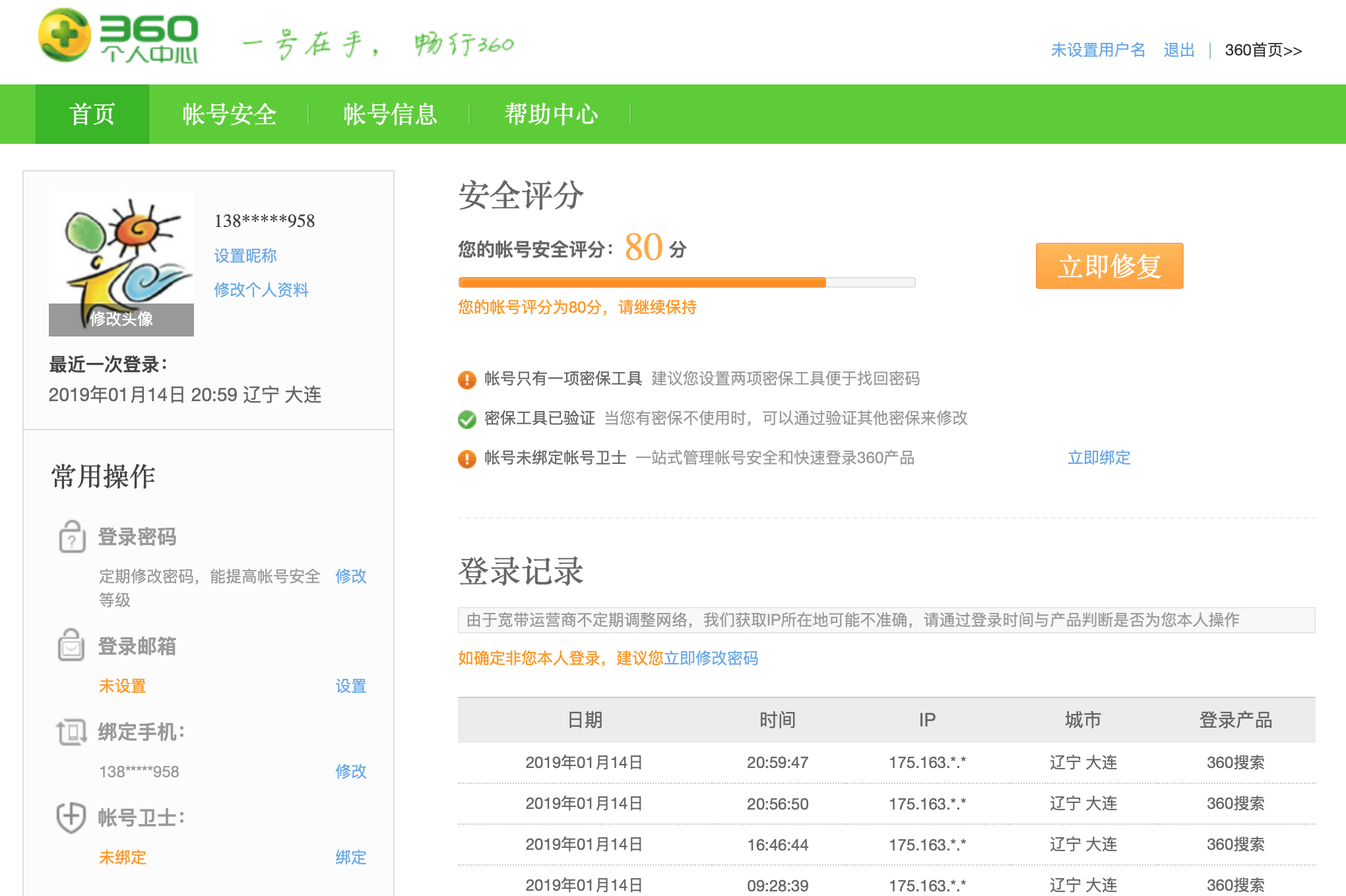
Task: Click the envelope icon beside 登录邮箱
Action: click(71, 647)
